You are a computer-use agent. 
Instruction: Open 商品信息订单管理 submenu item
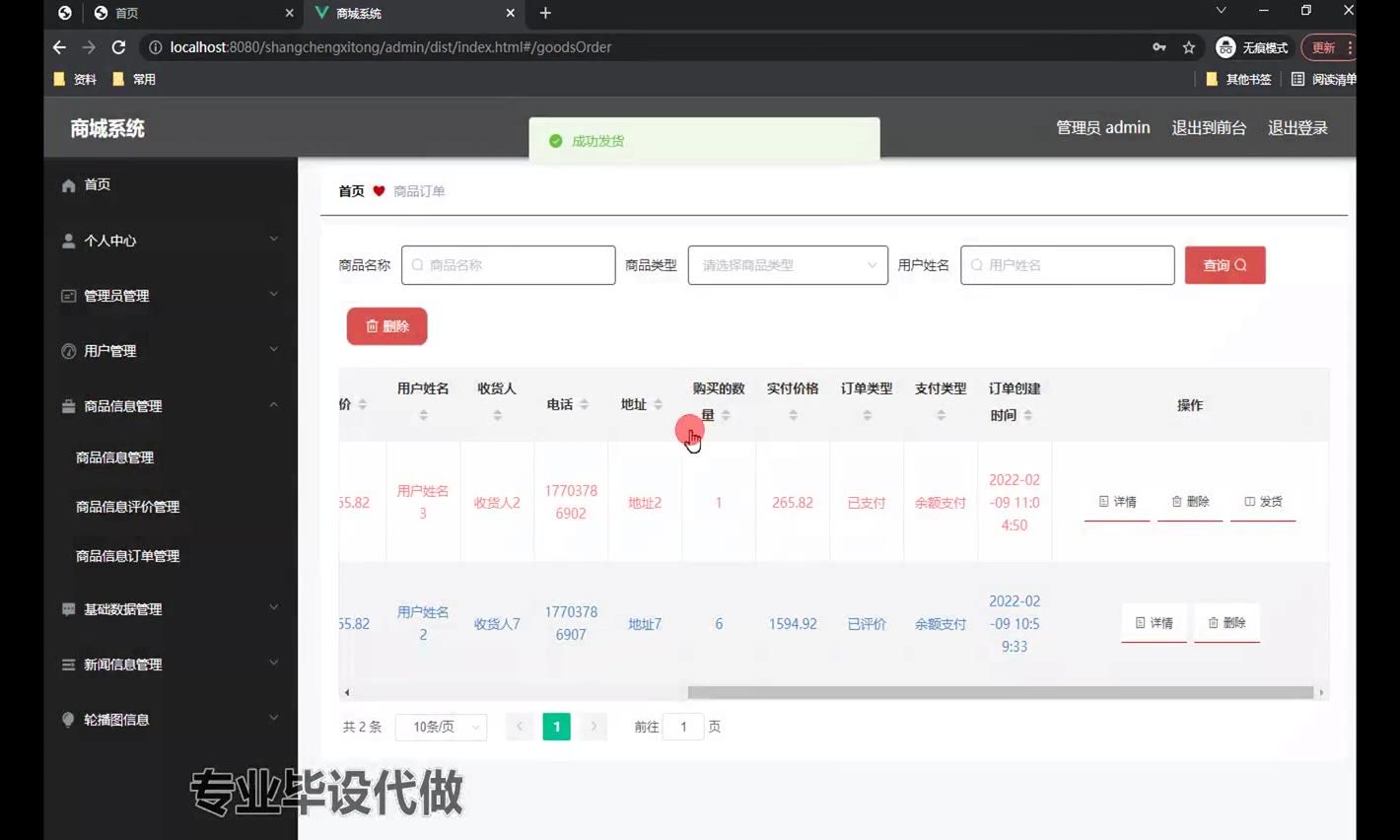point(127,556)
